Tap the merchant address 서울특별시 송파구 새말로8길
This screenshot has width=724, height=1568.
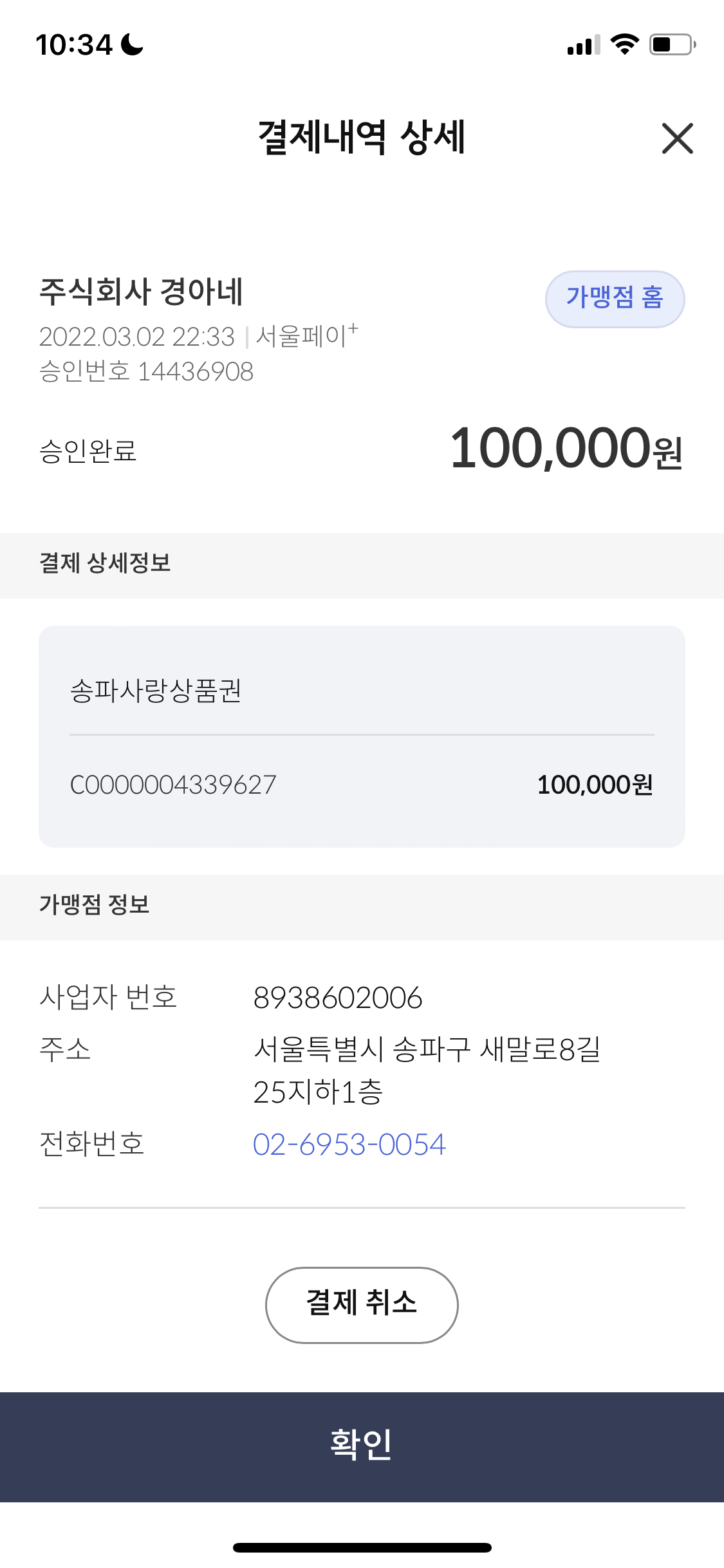[427, 1049]
